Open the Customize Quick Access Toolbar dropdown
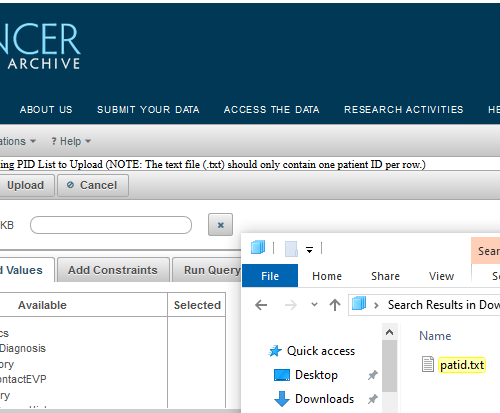Screen dimensions: 500x413 309,249
